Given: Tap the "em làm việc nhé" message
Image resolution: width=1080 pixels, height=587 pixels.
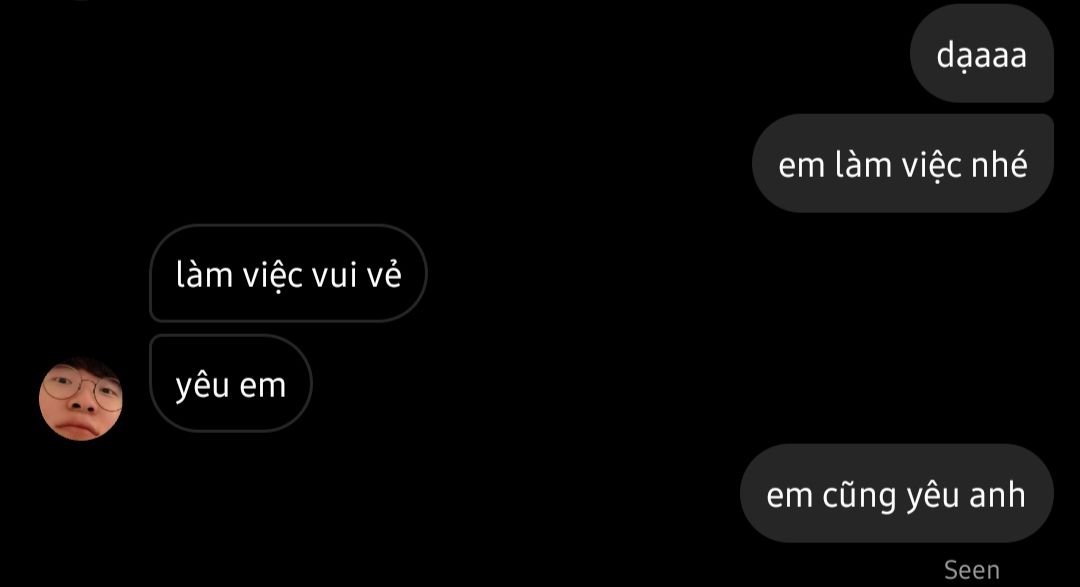Looking at the screenshot, I should [902, 163].
